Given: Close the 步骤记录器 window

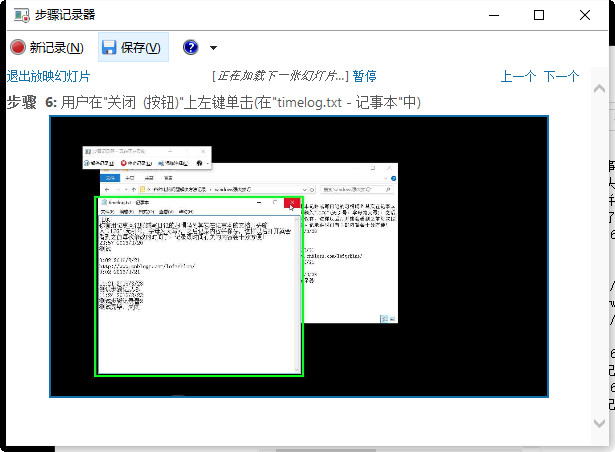Looking at the screenshot, I should 585,15.
